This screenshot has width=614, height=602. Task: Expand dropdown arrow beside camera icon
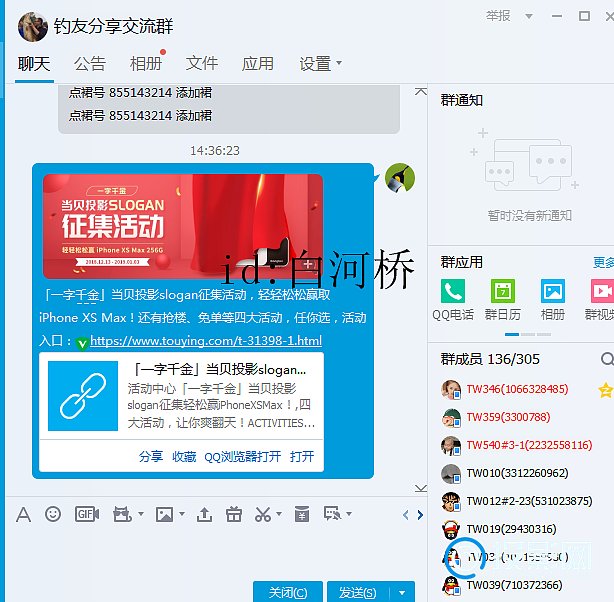[141, 513]
